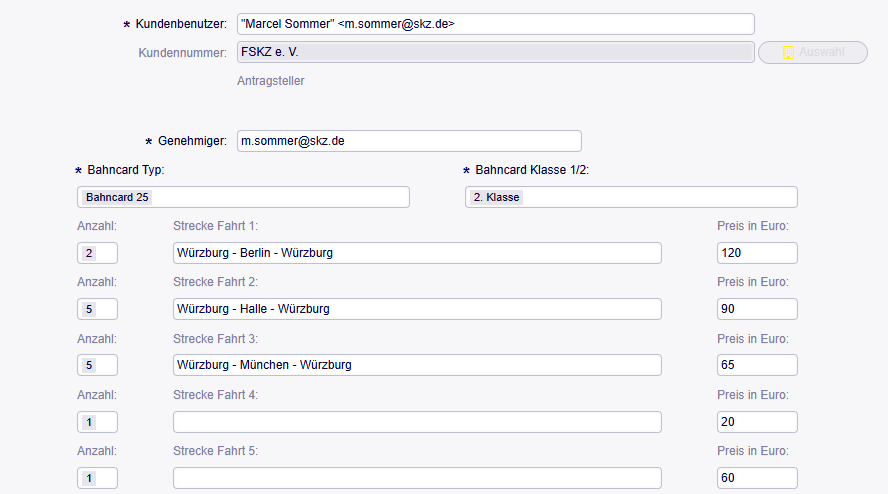Viewport: 888px width, 494px height.
Task: Click the Strecke Fahrt 3 field with München route
Action: coord(417,365)
